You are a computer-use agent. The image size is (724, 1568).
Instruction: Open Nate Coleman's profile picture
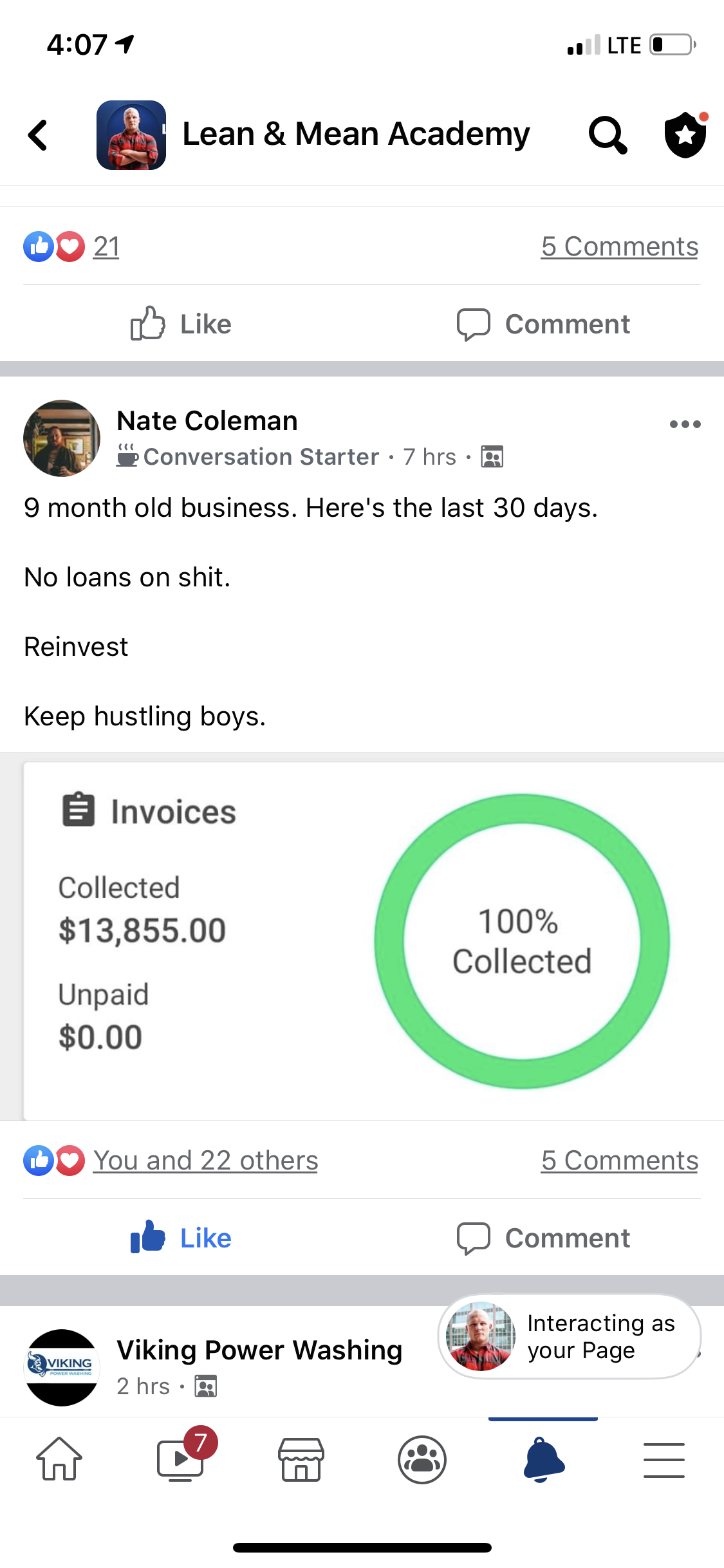(62, 438)
